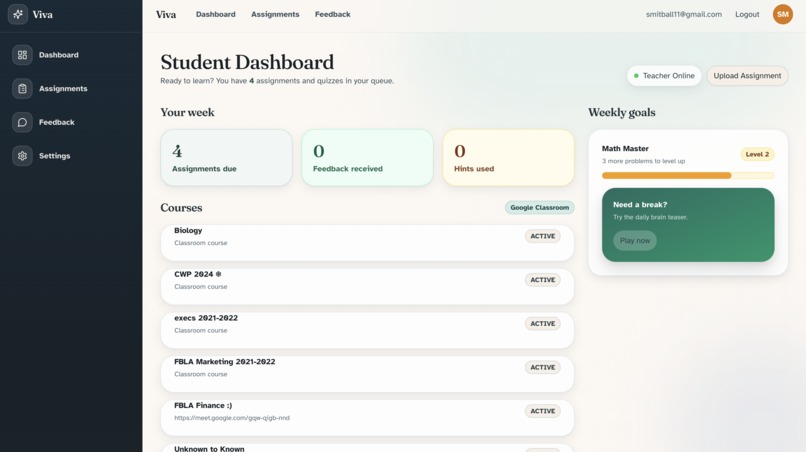Go to Assignments in the top navigation
Viewport: 806px width, 452px height.
pos(275,14)
